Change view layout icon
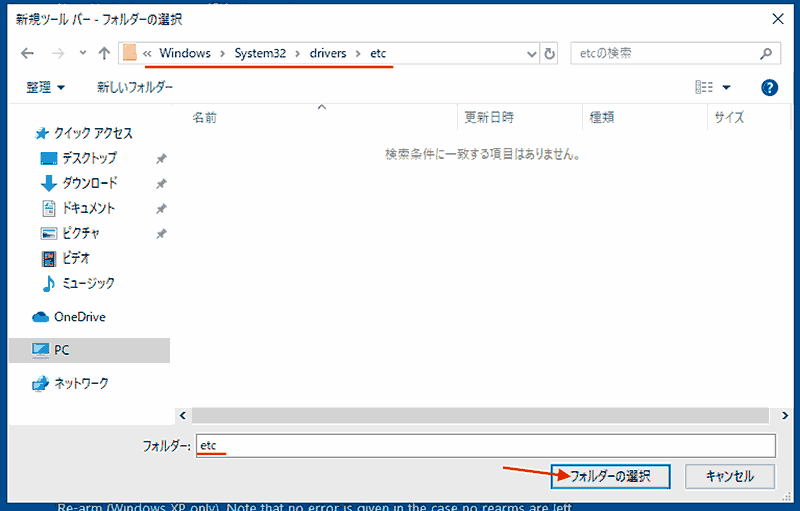 [704, 87]
